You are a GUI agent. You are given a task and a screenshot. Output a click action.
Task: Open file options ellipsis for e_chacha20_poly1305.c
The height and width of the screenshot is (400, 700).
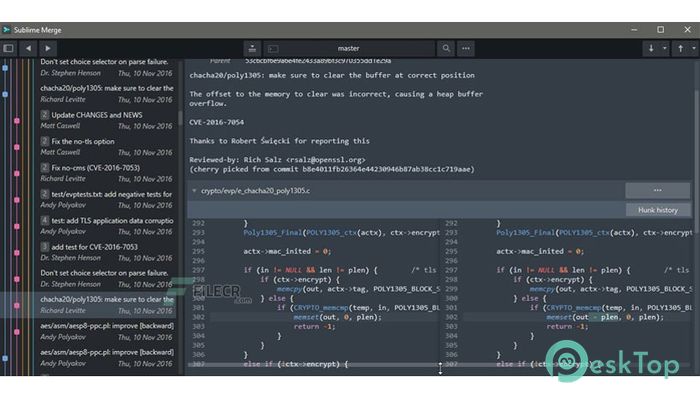pyautogui.click(x=657, y=190)
